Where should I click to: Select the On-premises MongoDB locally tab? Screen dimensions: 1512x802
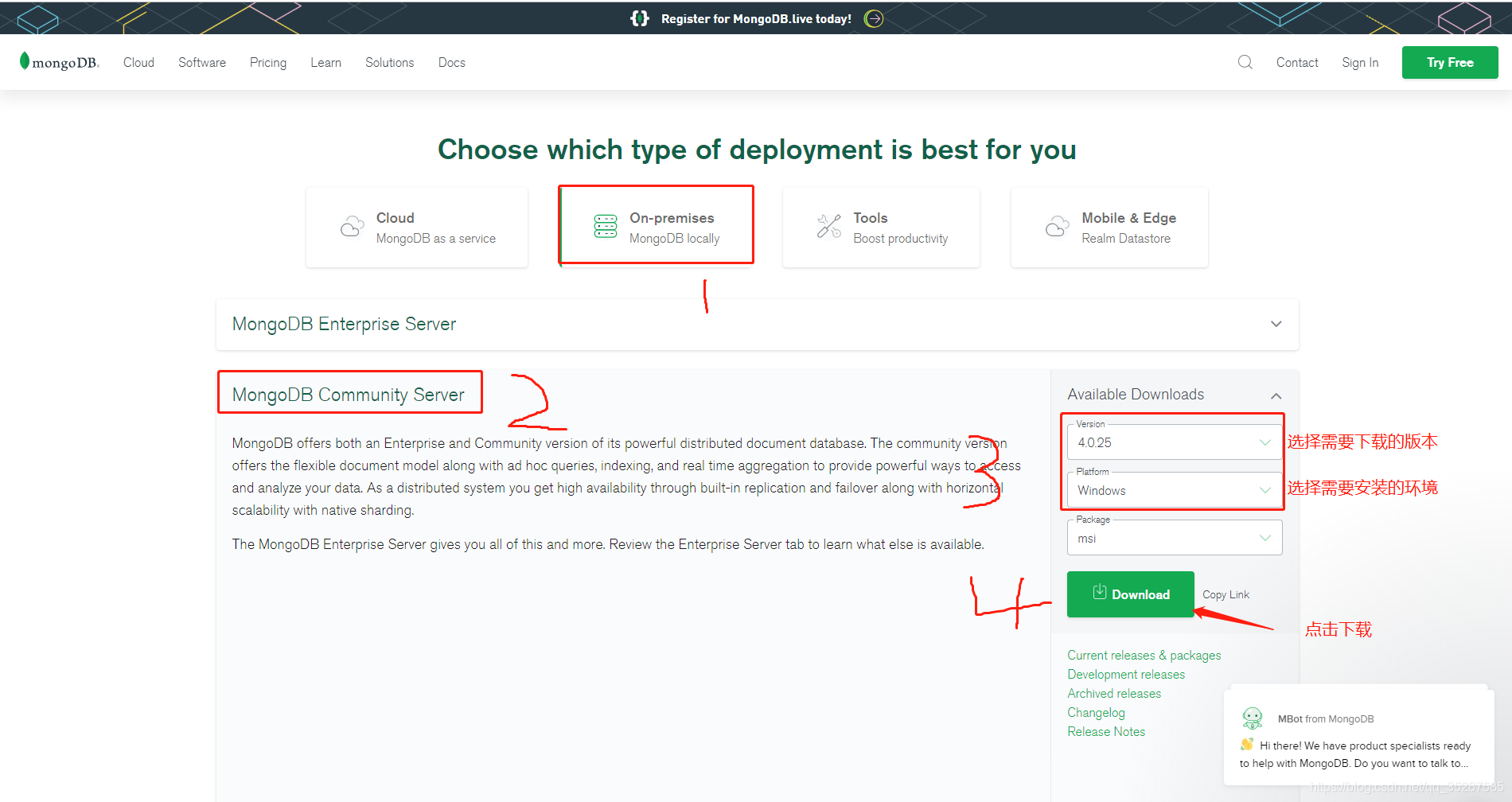(x=657, y=226)
